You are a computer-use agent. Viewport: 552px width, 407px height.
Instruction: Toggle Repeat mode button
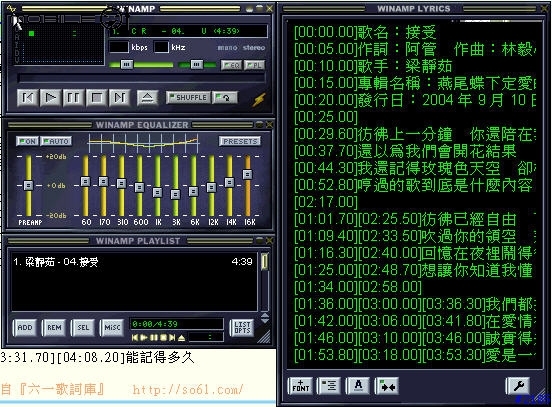225,98
